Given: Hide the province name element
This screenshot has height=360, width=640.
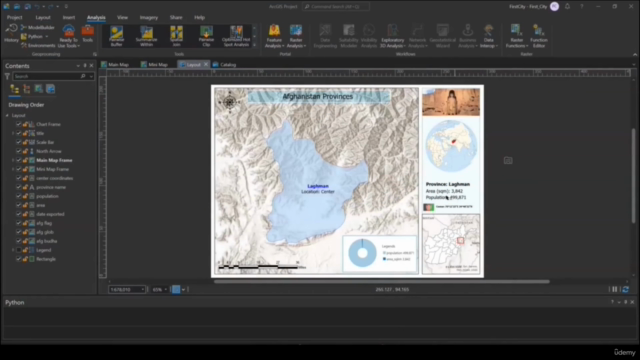Looking at the screenshot, I should click(x=19, y=187).
